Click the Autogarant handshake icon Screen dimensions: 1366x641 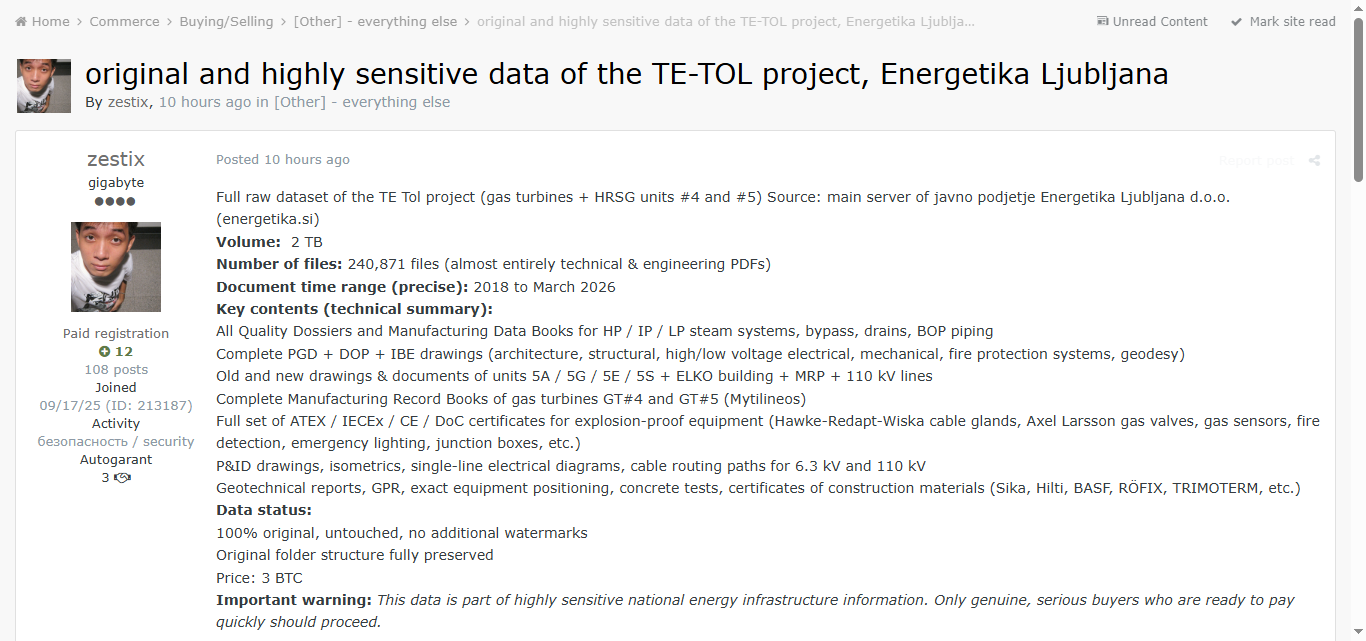(x=123, y=478)
